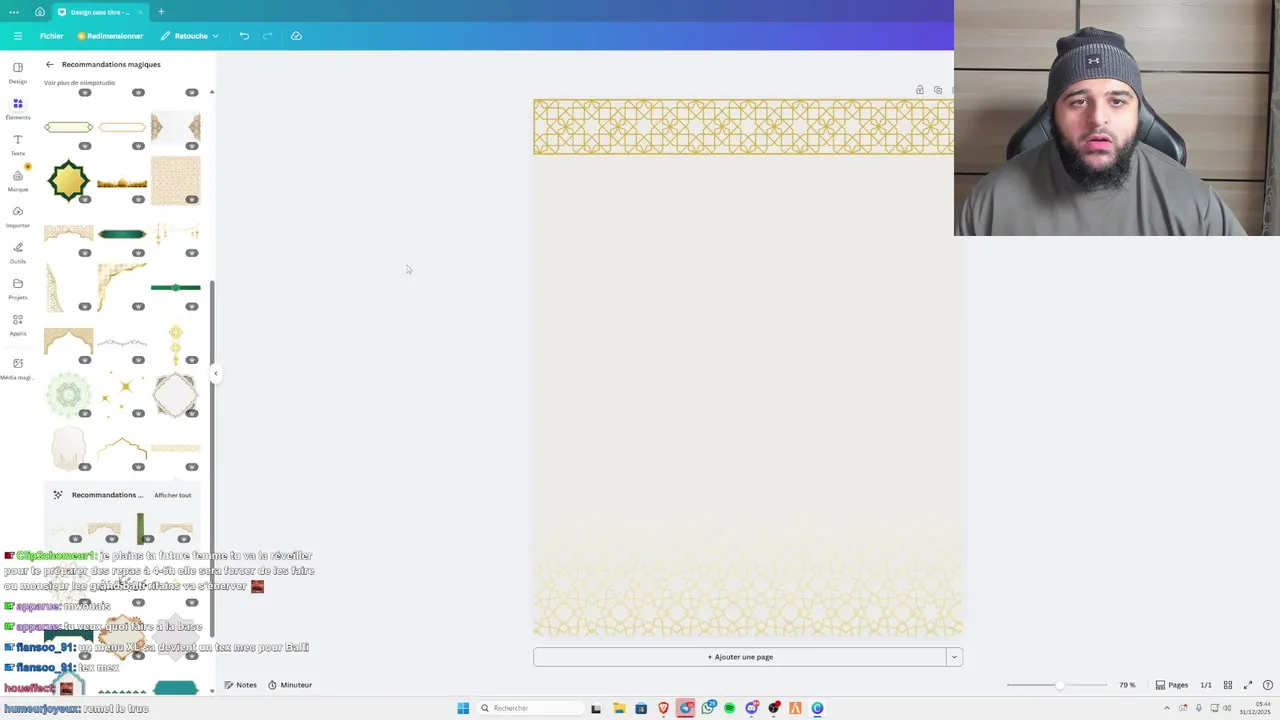Viewport: 1280px width, 720px height.
Task: Click the cloud save status icon
Action: pos(296,36)
